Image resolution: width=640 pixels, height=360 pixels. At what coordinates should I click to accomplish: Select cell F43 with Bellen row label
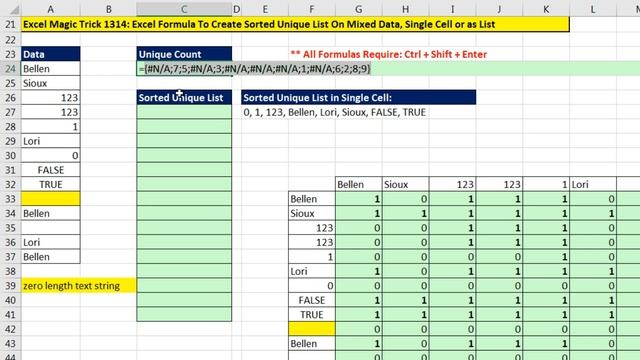point(312,344)
